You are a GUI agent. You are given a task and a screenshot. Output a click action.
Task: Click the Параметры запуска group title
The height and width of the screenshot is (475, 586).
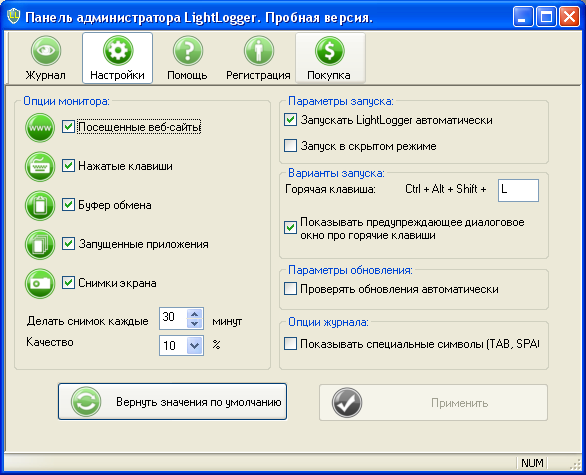point(341,101)
